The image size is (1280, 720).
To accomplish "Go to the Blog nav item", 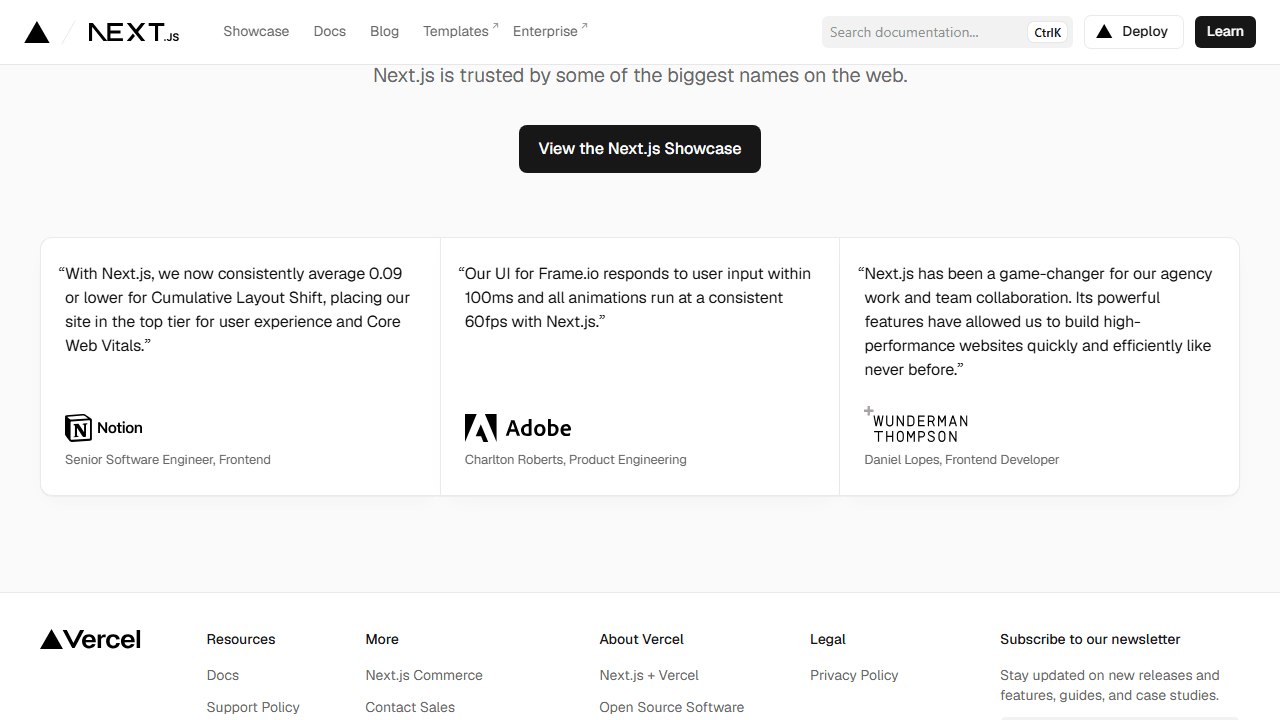I will [384, 31].
